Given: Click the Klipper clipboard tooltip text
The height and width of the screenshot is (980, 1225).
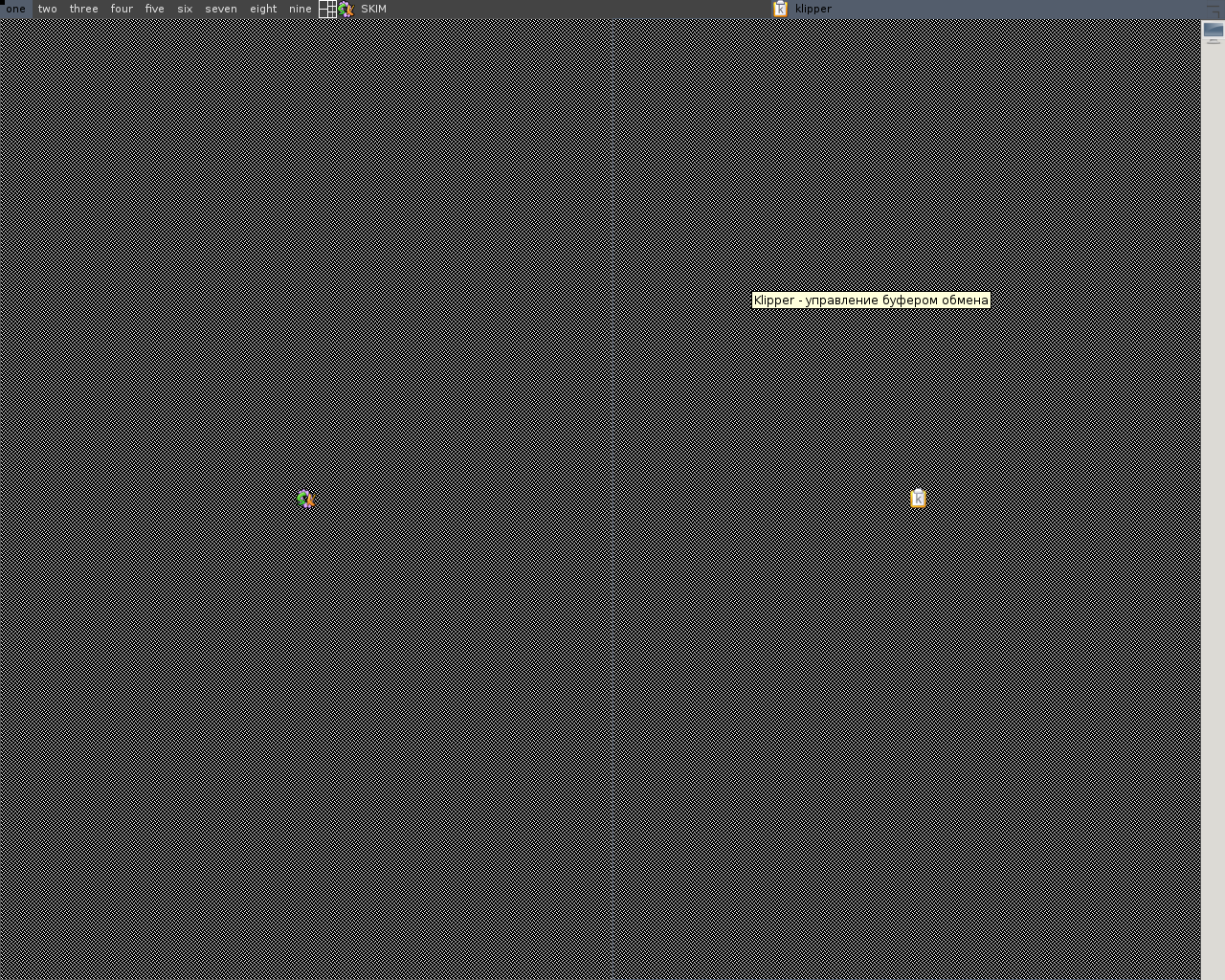Looking at the screenshot, I should tap(871, 301).
